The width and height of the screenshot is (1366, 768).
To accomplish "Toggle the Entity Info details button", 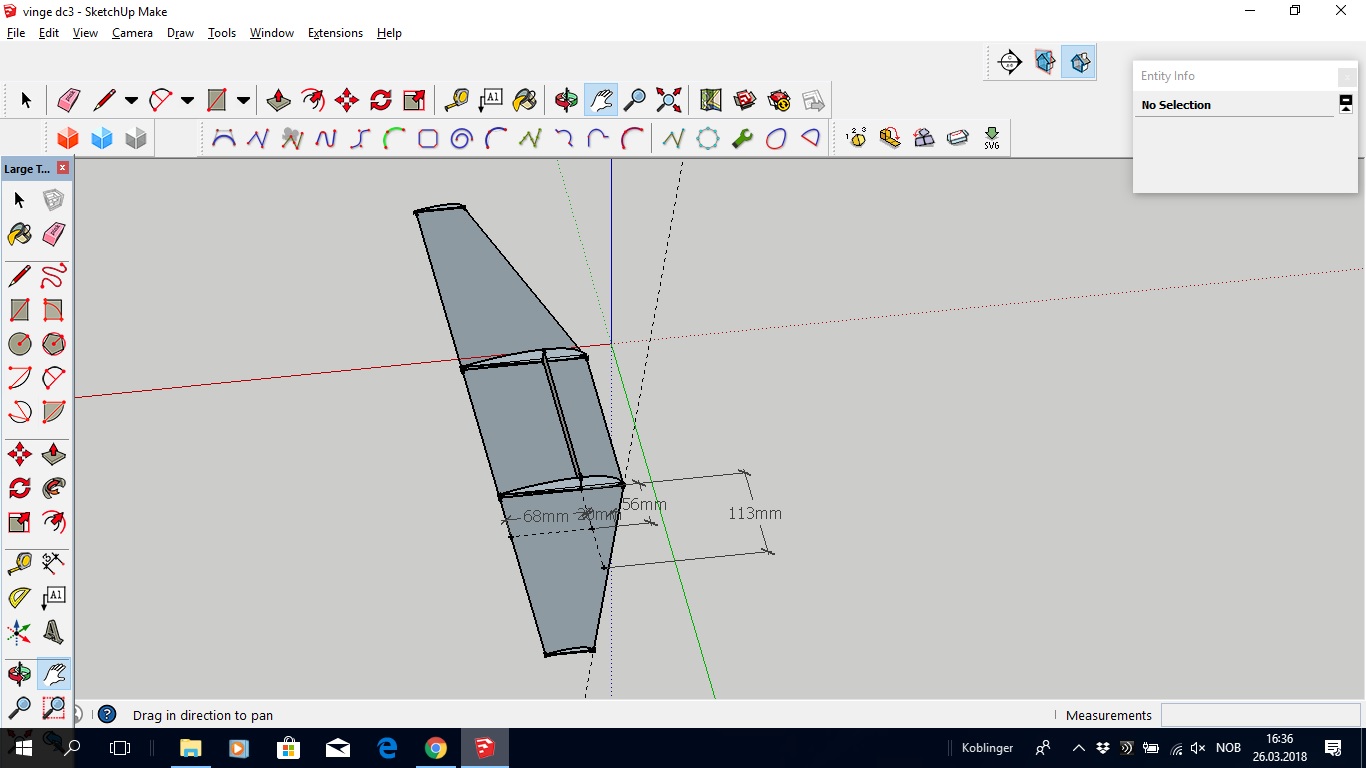I will 1346,104.
